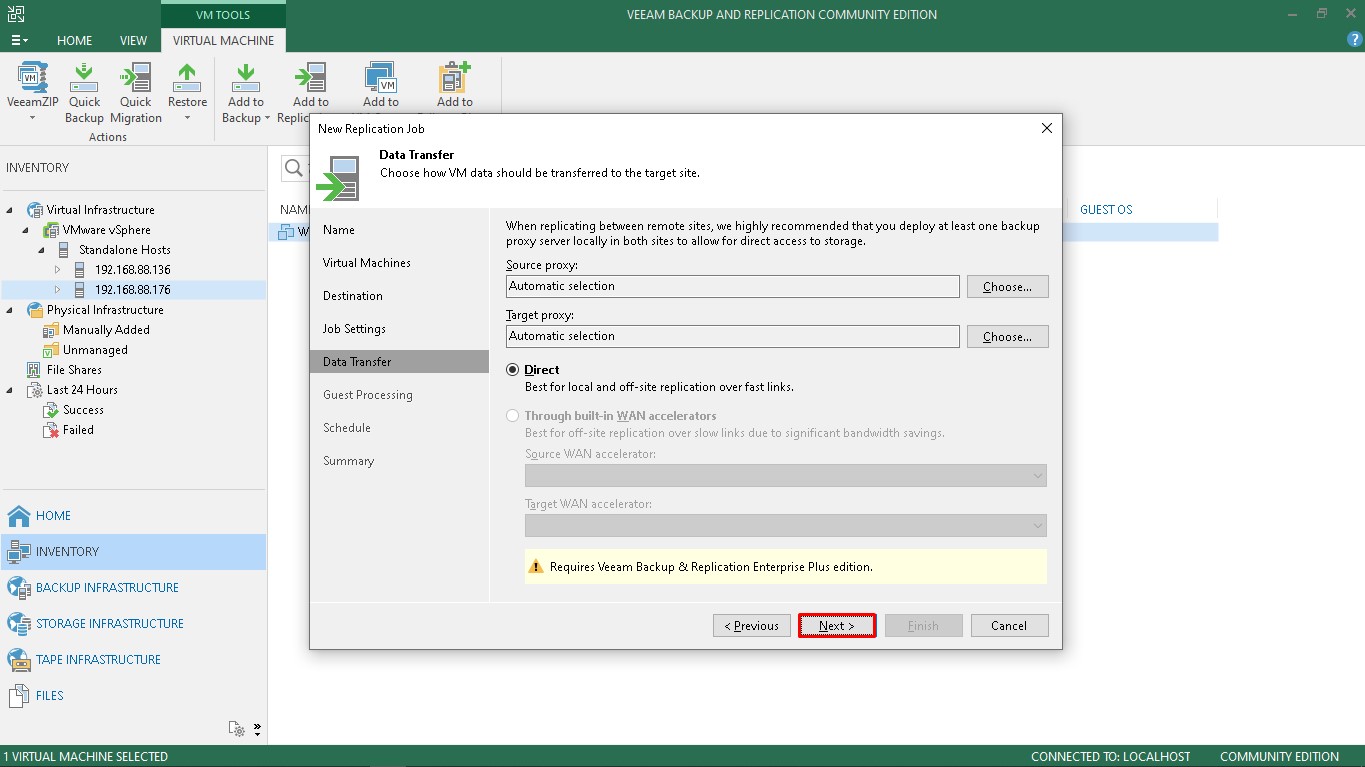Click the warning icon beside Enterprise Plus notice
This screenshot has width=1365, height=767.
pyautogui.click(x=535, y=567)
